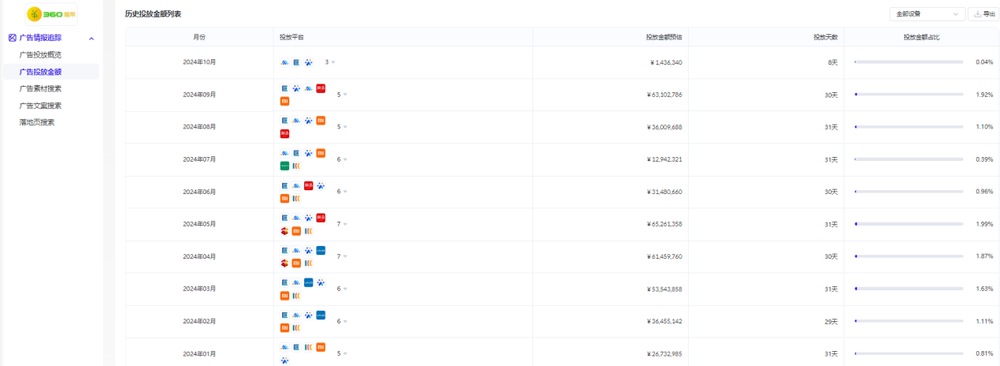The height and width of the screenshot is (366, 1000).
Task: Click the red square platform icon in the 2024年05月 row
Action: [x=321, y=218]
